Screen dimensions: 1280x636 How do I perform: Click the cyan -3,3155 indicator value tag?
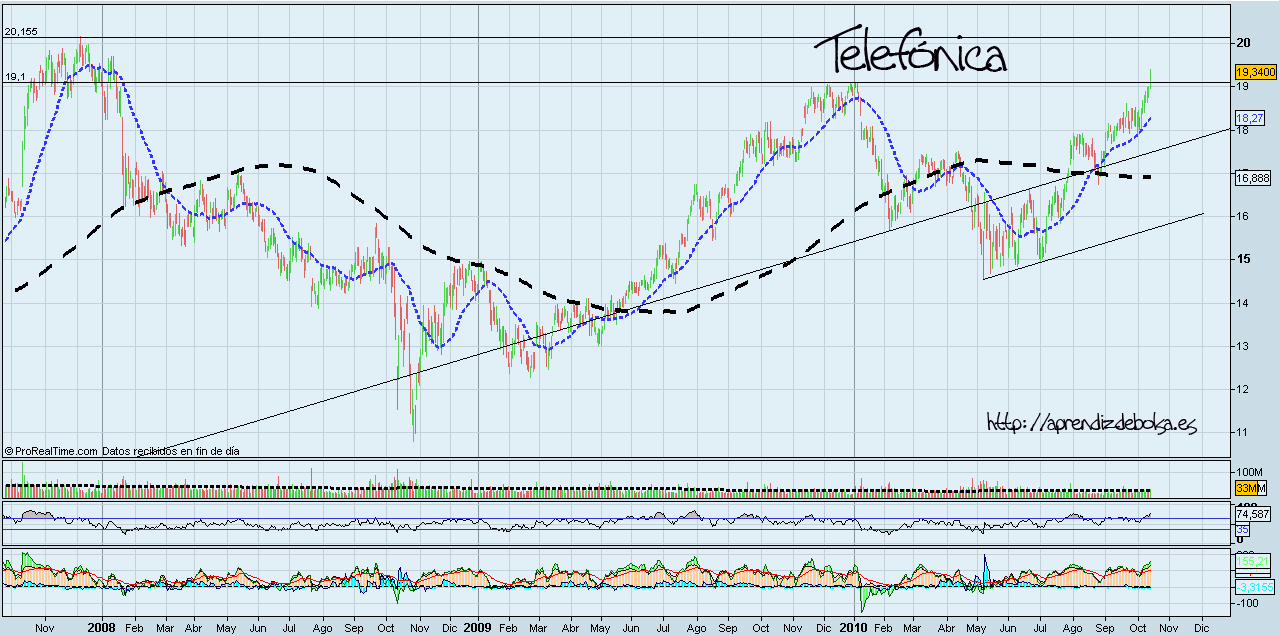click(1253, 586)
